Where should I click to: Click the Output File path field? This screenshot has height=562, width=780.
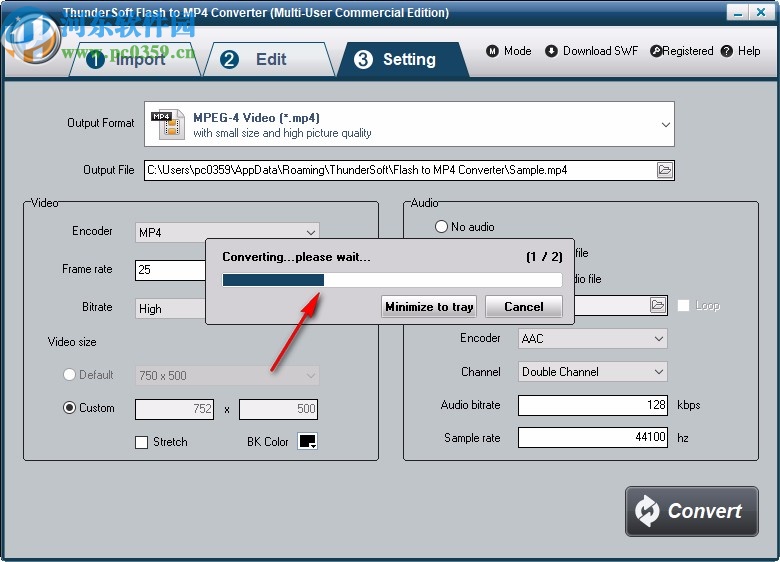400,170
